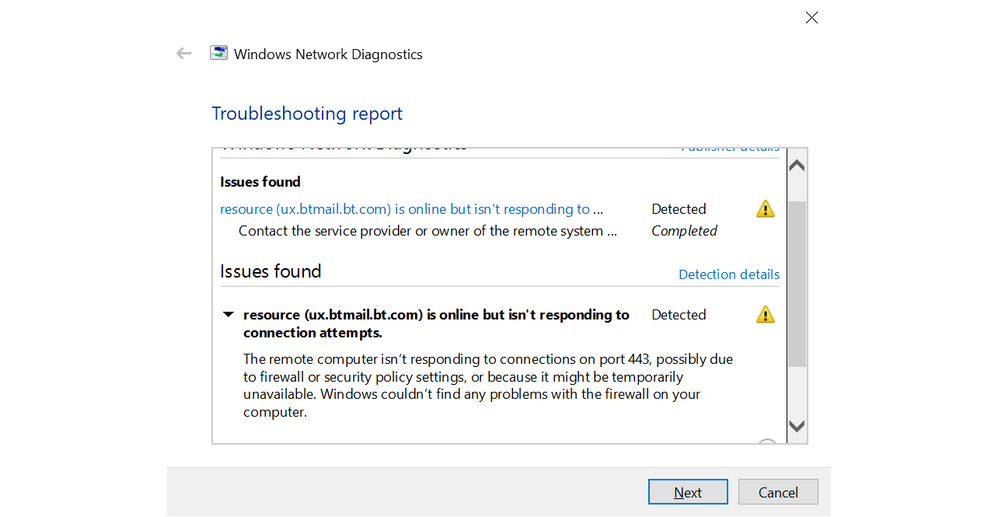Click the Windows Network Diagnostics title text
This screenshot has height=517, width=998.
pos(328,55)
